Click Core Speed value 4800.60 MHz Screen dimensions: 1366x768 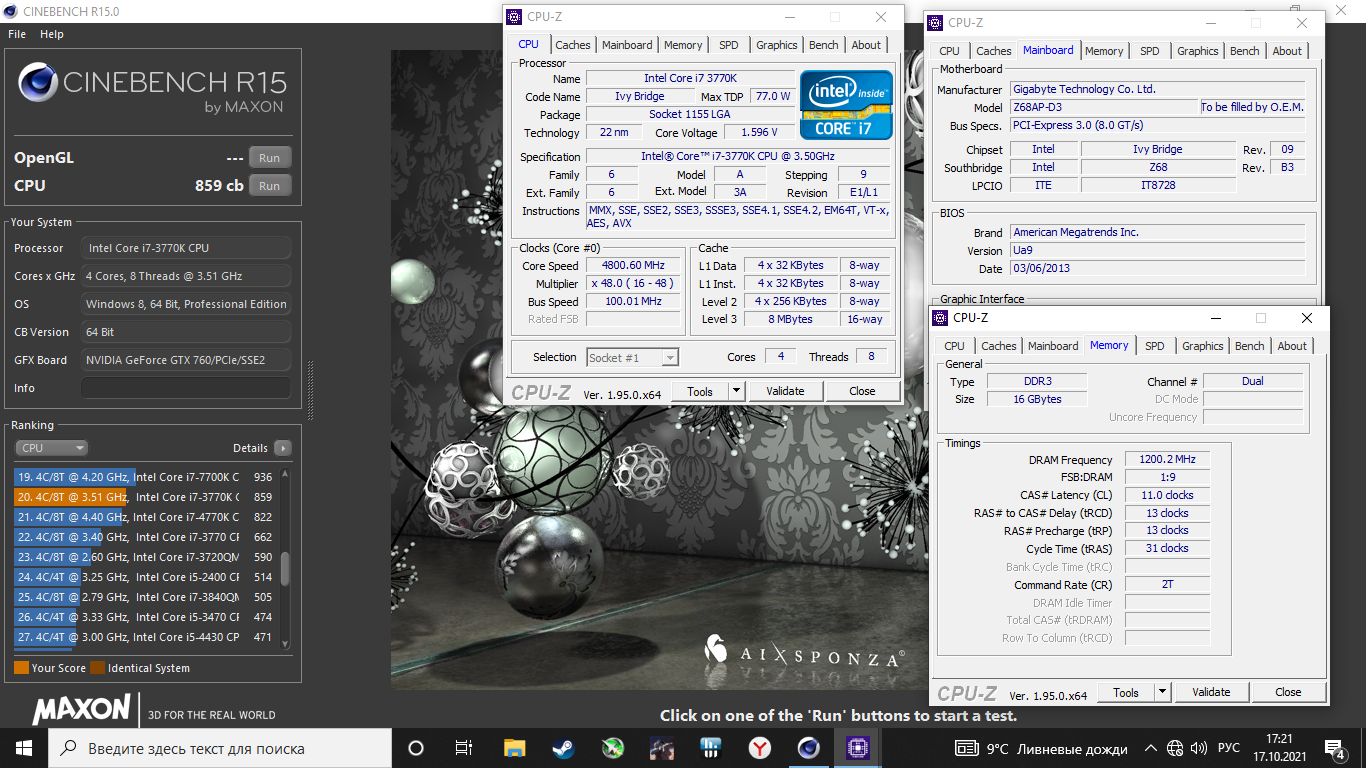click(x=633, y=266)
